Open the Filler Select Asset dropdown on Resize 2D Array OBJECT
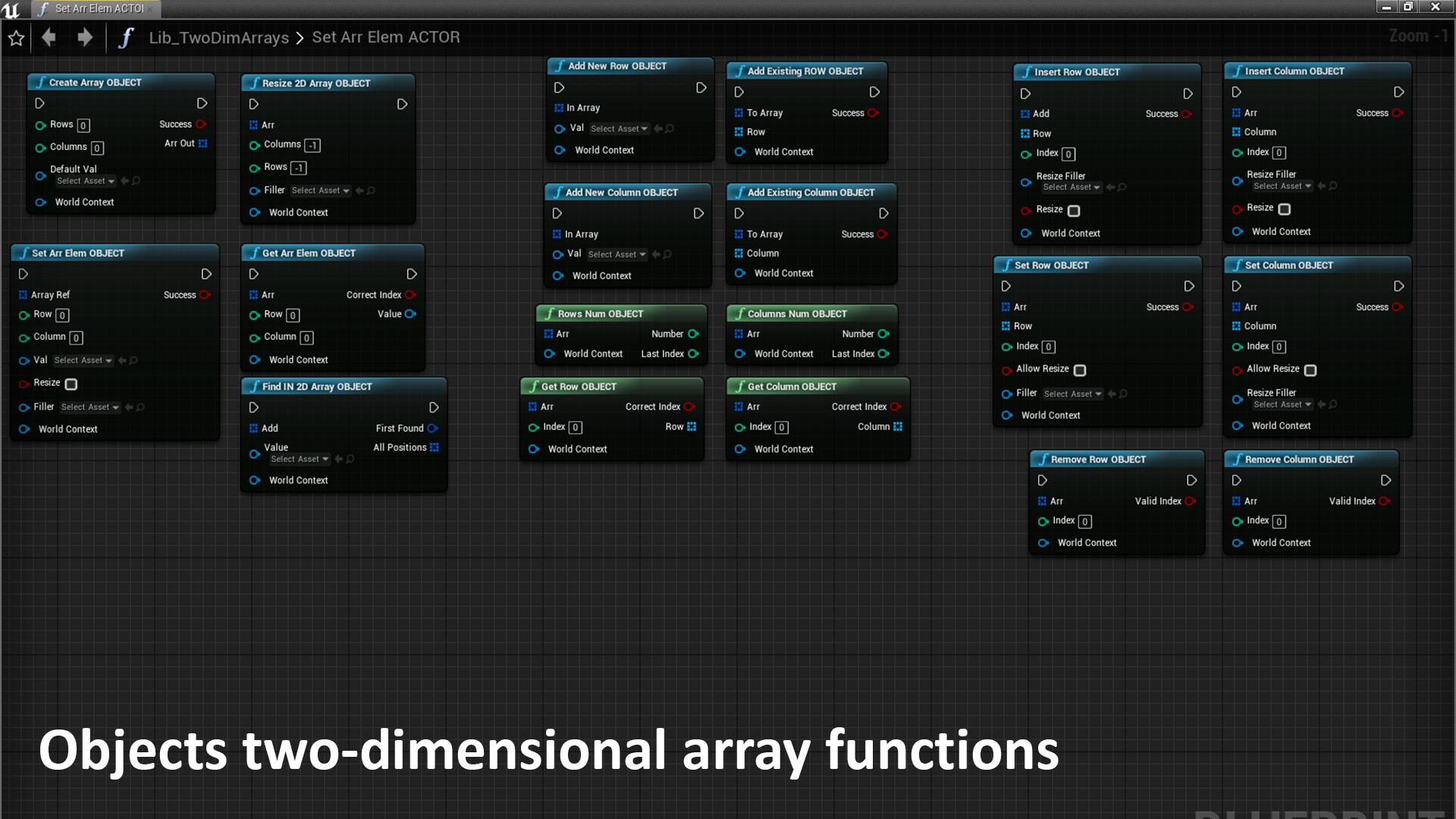 coord(319,190)
